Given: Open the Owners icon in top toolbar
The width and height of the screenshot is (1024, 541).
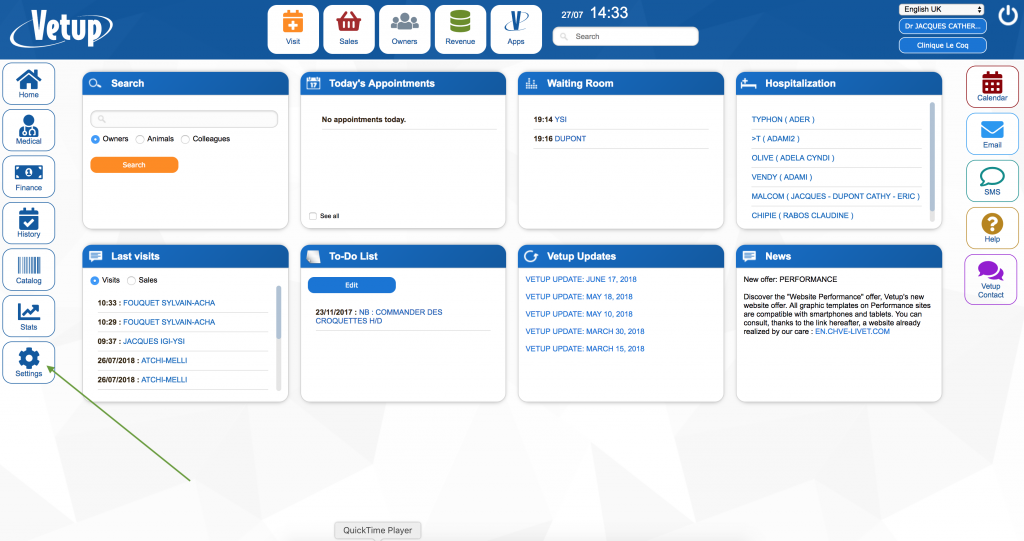Looking at the screenshot, I should click(404, 29).
